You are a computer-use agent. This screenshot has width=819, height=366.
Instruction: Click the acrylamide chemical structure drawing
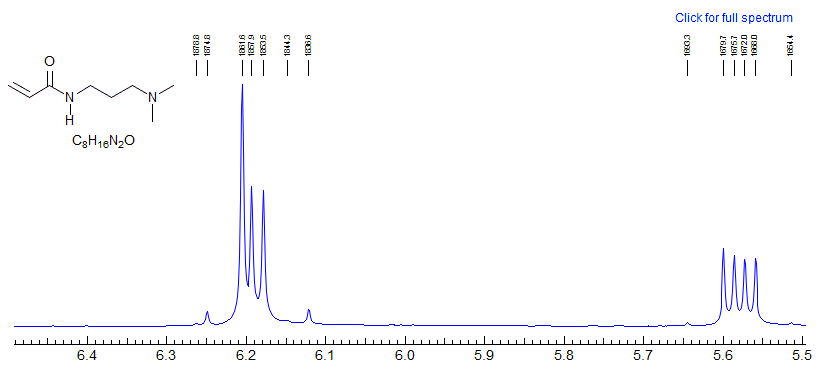click(x=91, y=90)
